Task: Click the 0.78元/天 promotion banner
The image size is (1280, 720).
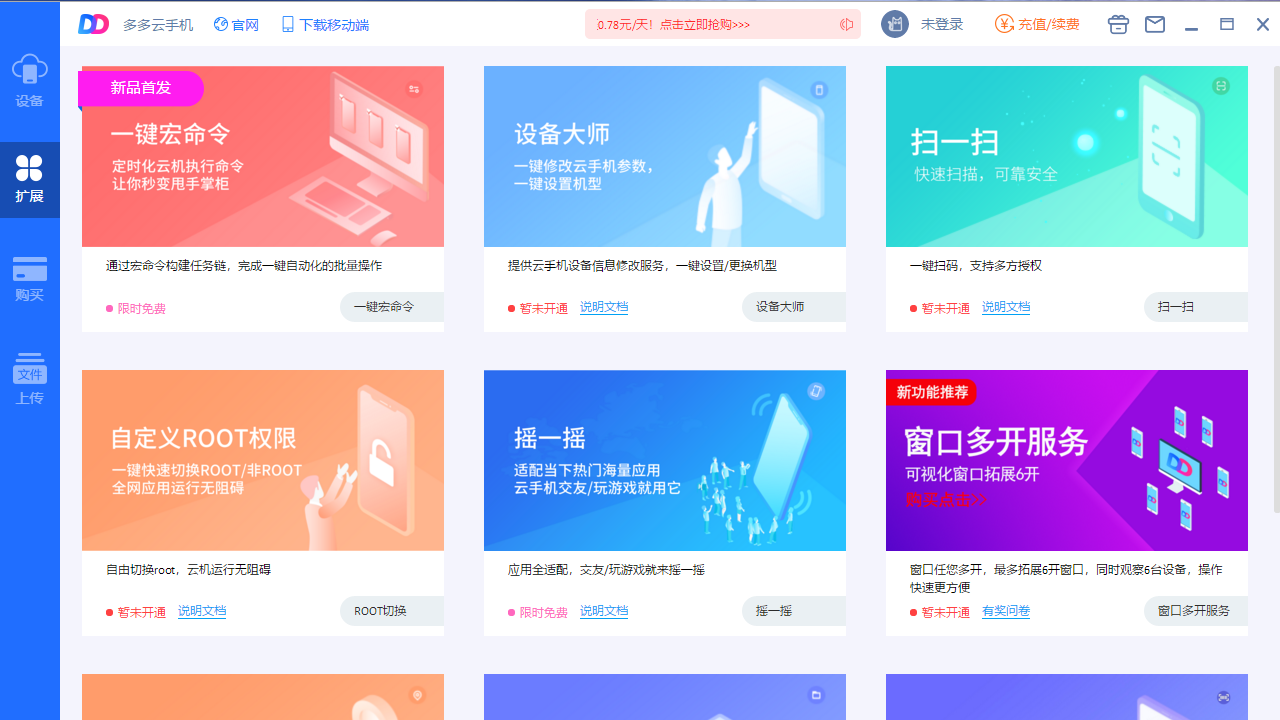Action: (723, 24)
